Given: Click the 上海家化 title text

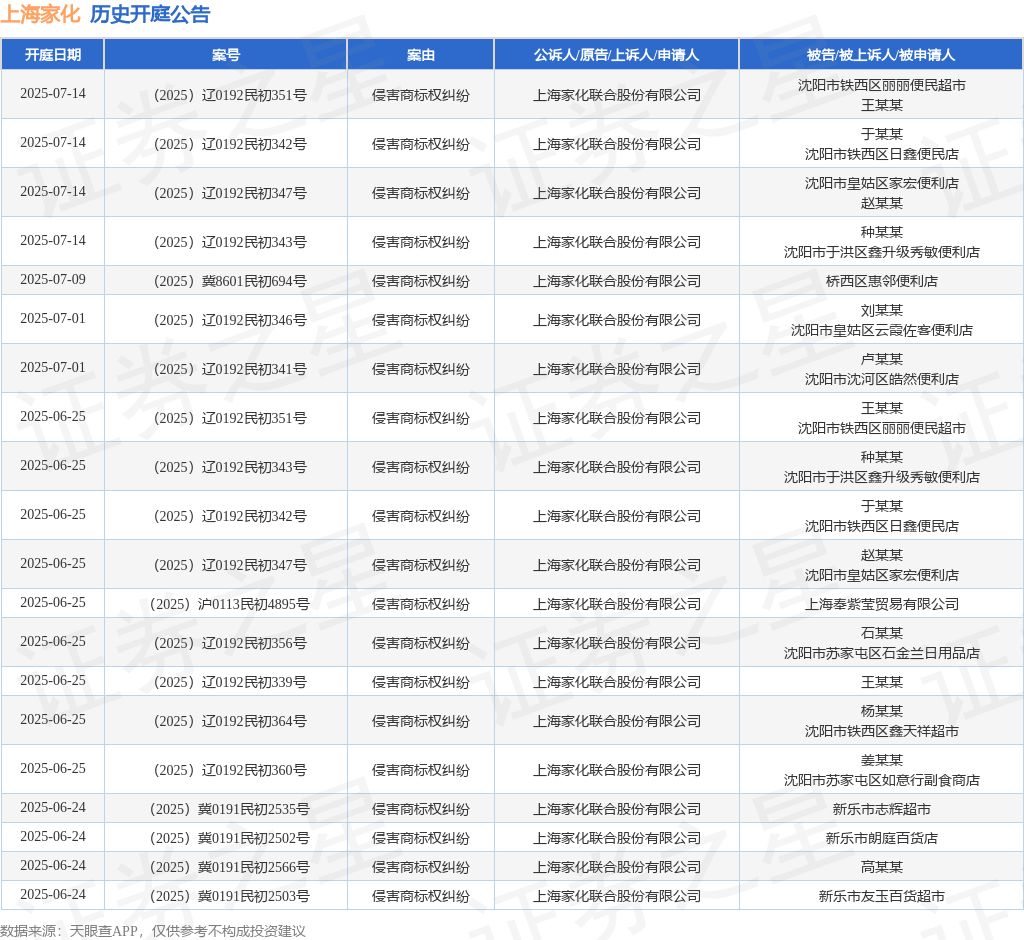Looking at the screenshot, I should tap(40, 14).
